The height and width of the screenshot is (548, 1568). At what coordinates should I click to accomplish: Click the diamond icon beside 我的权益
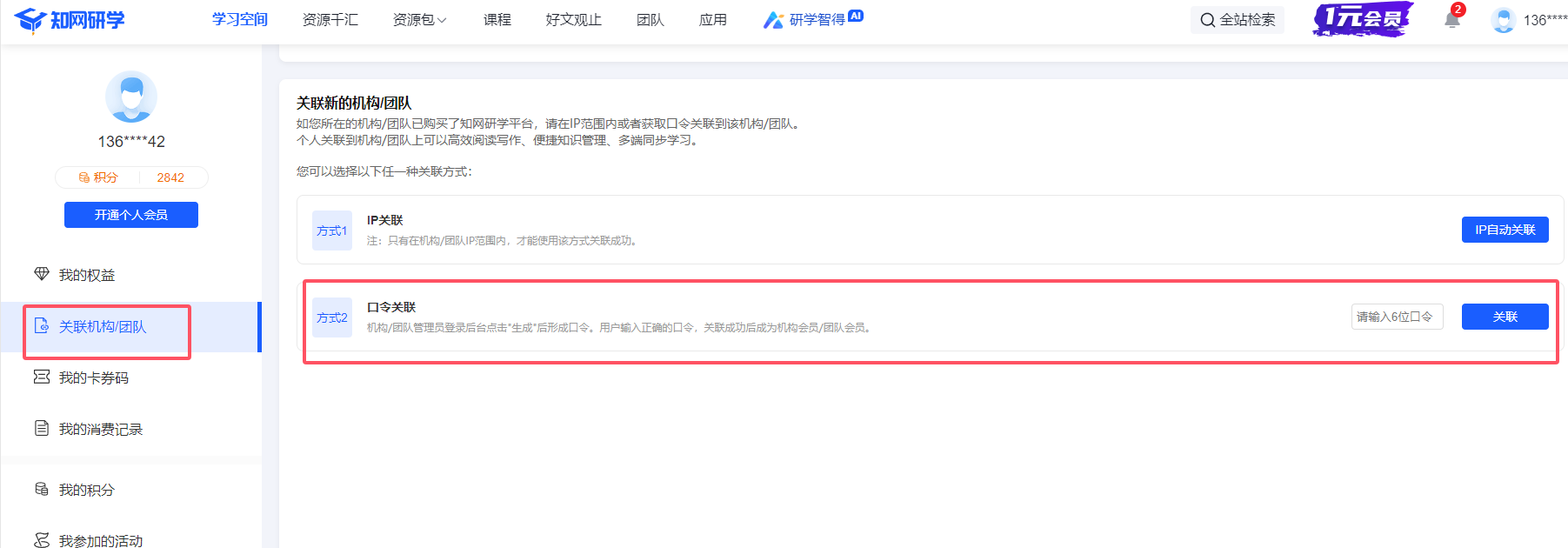42,275
